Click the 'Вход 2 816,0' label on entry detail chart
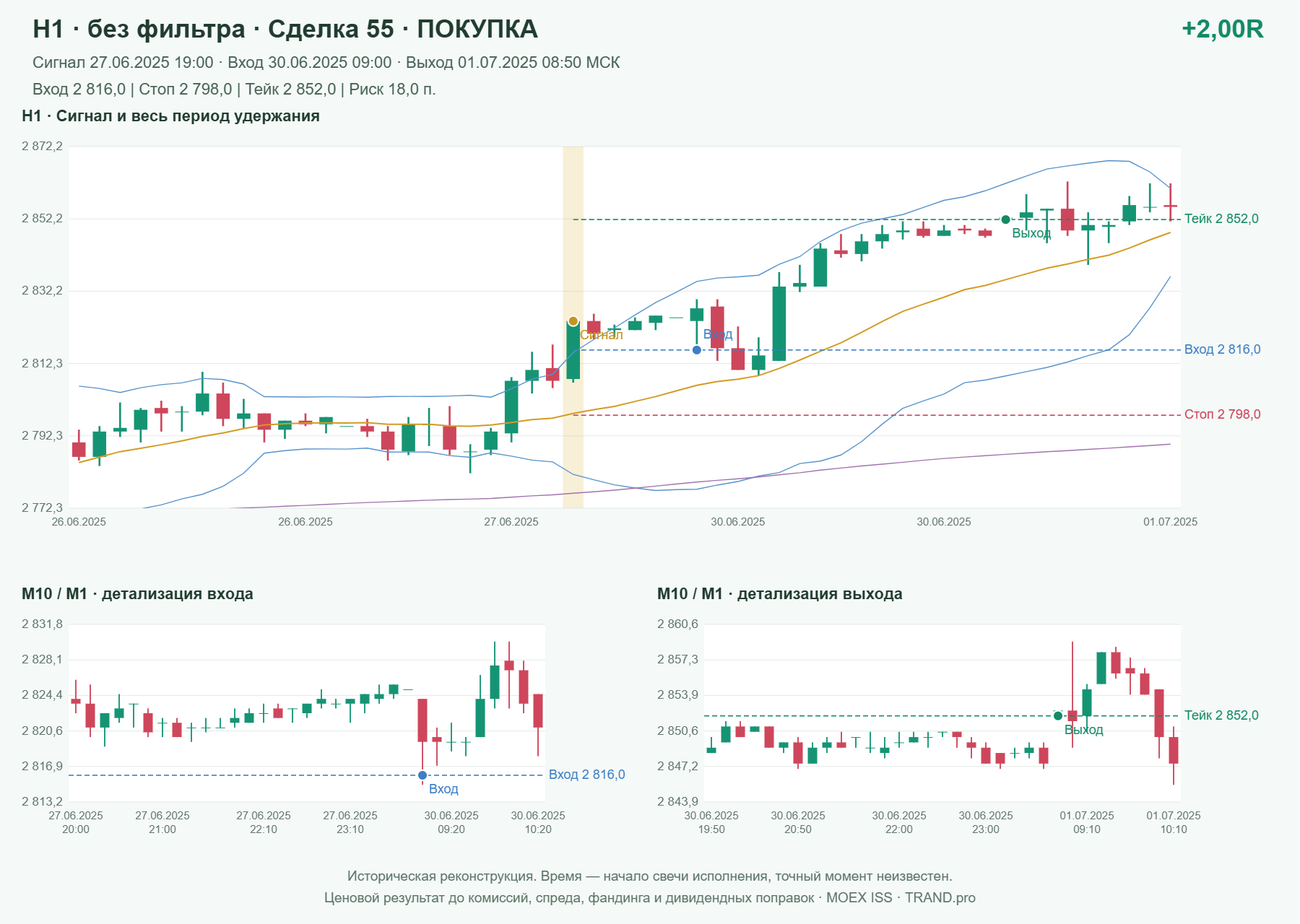 (x=586, y=775)
